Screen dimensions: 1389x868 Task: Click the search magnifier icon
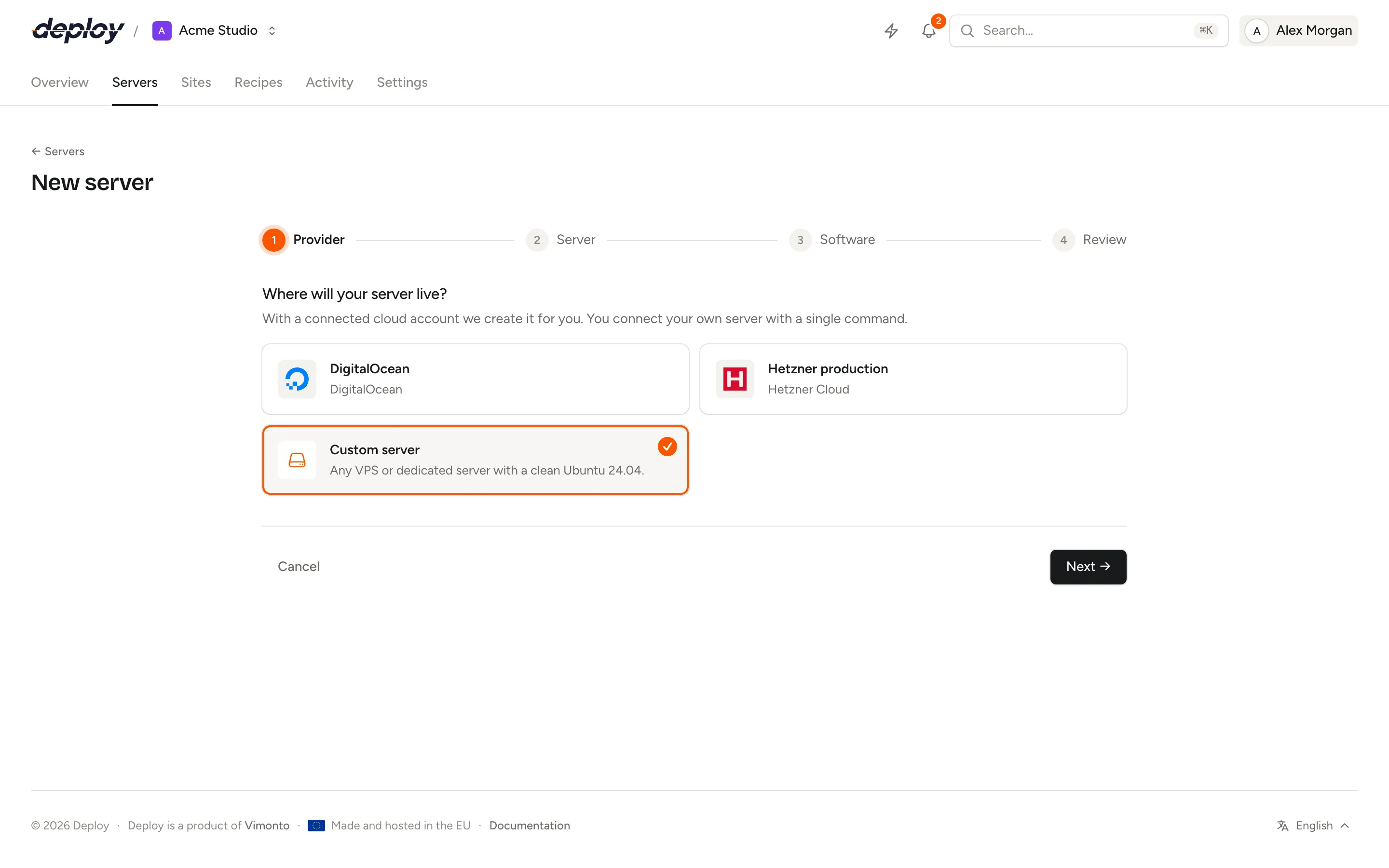967,30
